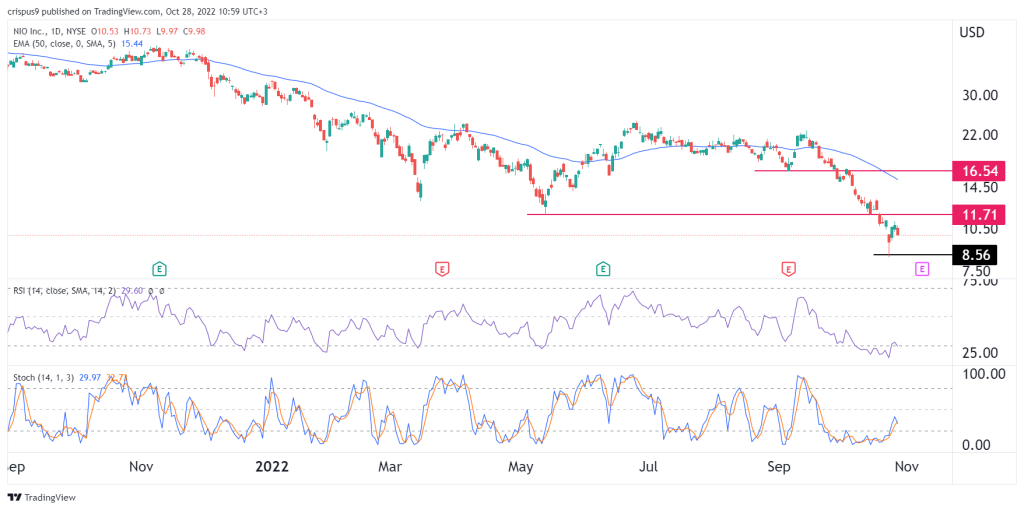Click the 2022 label on time axis
Screen dimensions: 1024x510
coord(272,468)
